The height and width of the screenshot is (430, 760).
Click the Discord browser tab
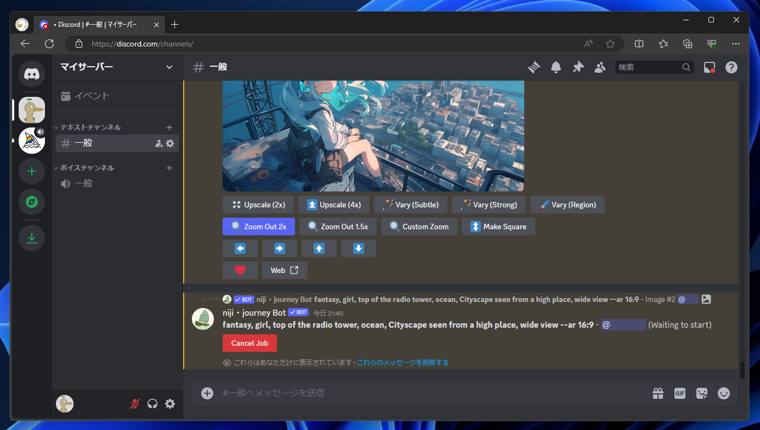[99, 24]
